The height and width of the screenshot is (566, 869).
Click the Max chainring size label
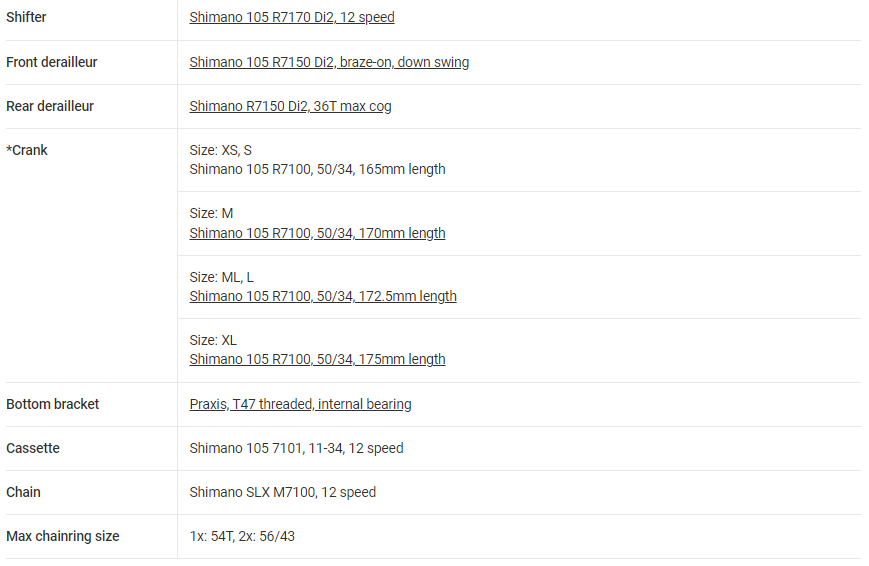click(63, 536)
